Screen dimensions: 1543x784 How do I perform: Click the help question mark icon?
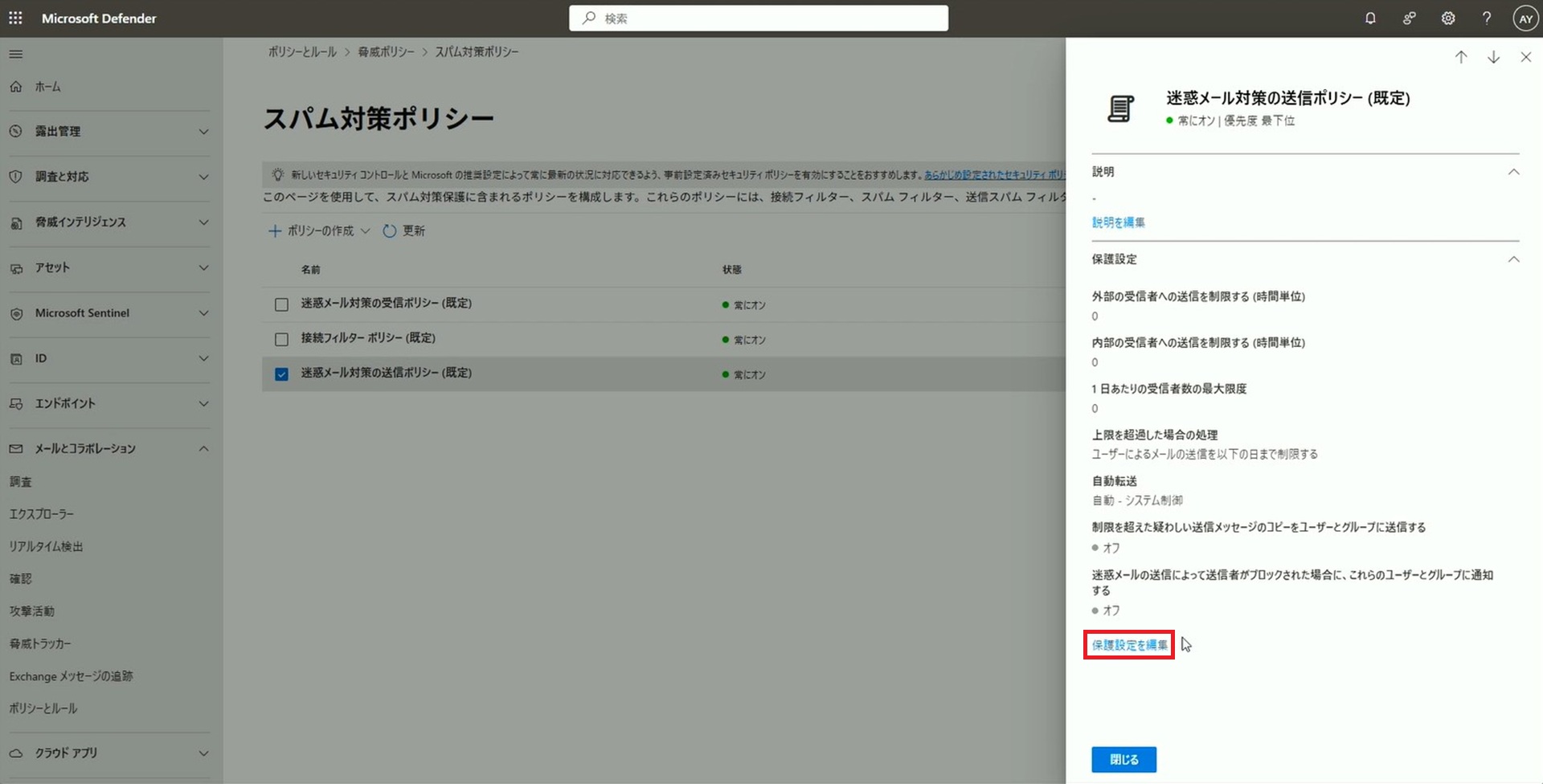pos(1486,18)
